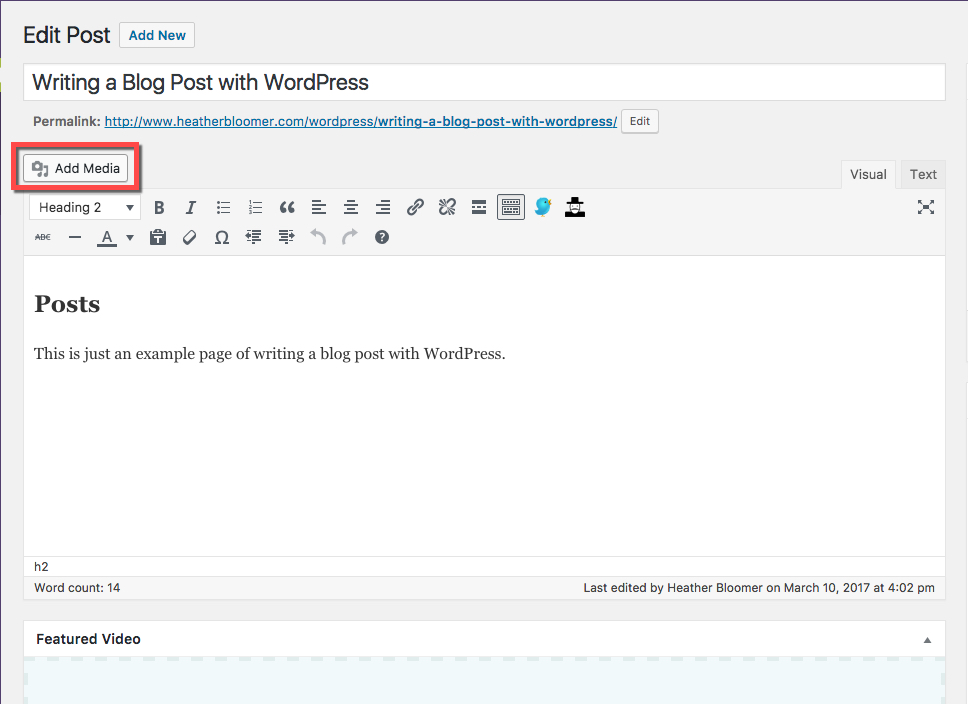
Task: Open the heatherbloomer.com permalink URL
Action: tap(361, 122)
